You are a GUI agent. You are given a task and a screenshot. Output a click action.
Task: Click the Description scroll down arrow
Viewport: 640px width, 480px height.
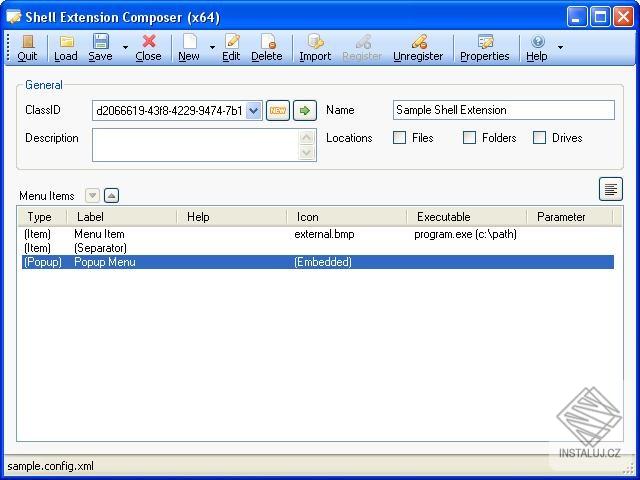click(307, 153)
